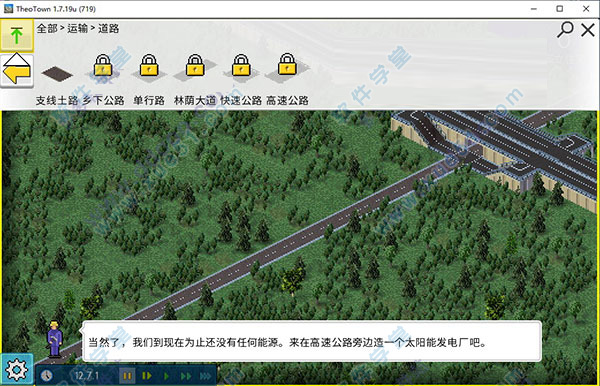
Task: Click the blue-suited advisor character
Action: click(x=54, y=339)
